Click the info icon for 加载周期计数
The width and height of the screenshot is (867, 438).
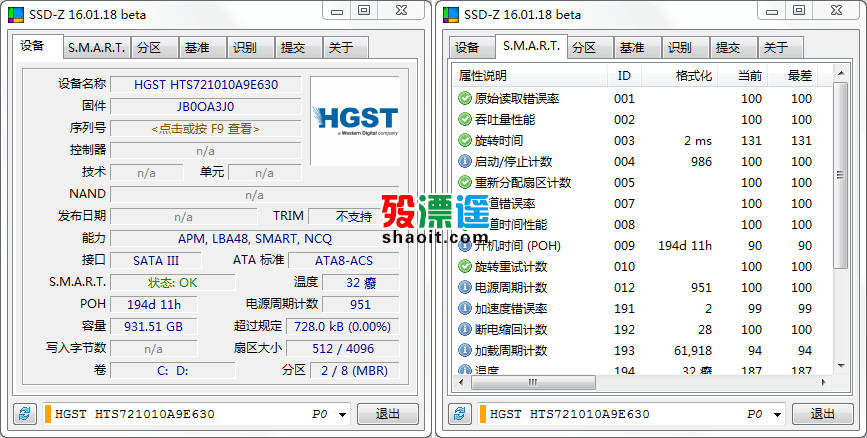coord(464,351)
